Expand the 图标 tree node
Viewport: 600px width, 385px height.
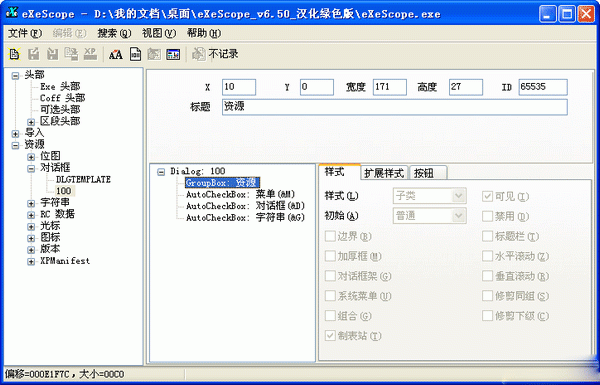click(x=31, y=238)
